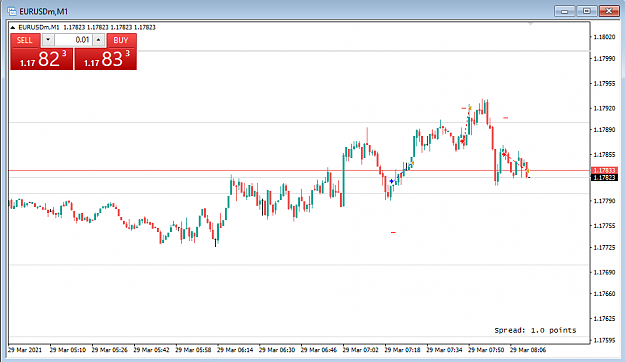Click the black 1.17823 bid price label
Image resolution: width=625 pixels, height=362 pixels.
click(x=604, y=177)
